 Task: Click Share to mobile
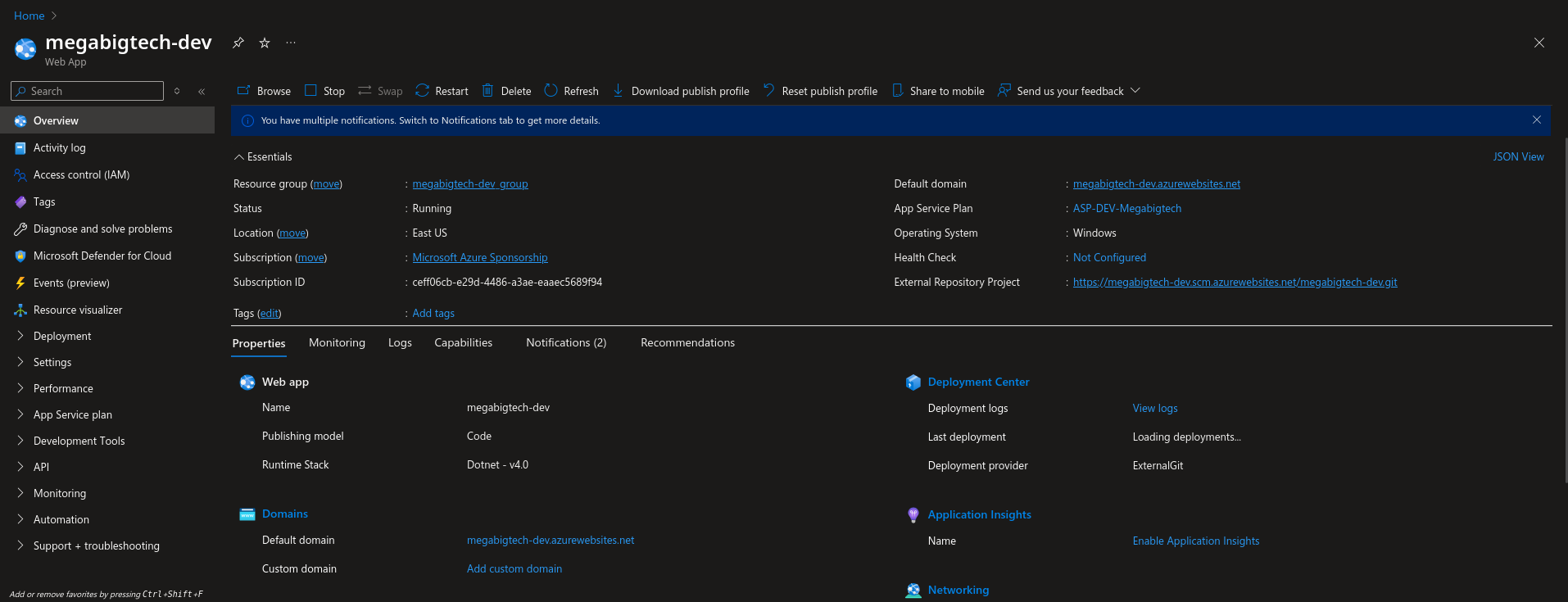click(938, 91)
